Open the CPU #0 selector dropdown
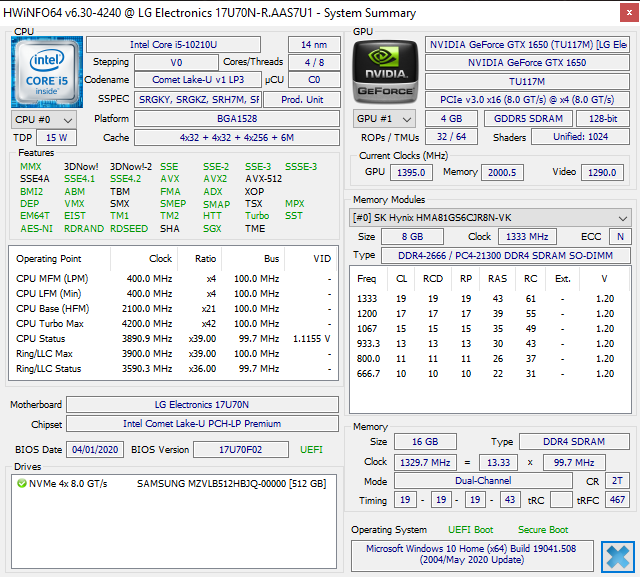This screenshot has height=577, width=640. [x=44, y=120]
